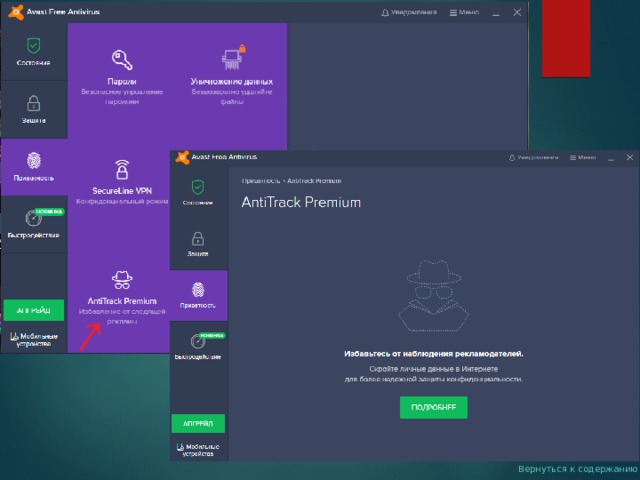This screenshot has height=480, width=640.
Task: Close the front Avast window
Action: pyautogui.click(x=630, y=157)
